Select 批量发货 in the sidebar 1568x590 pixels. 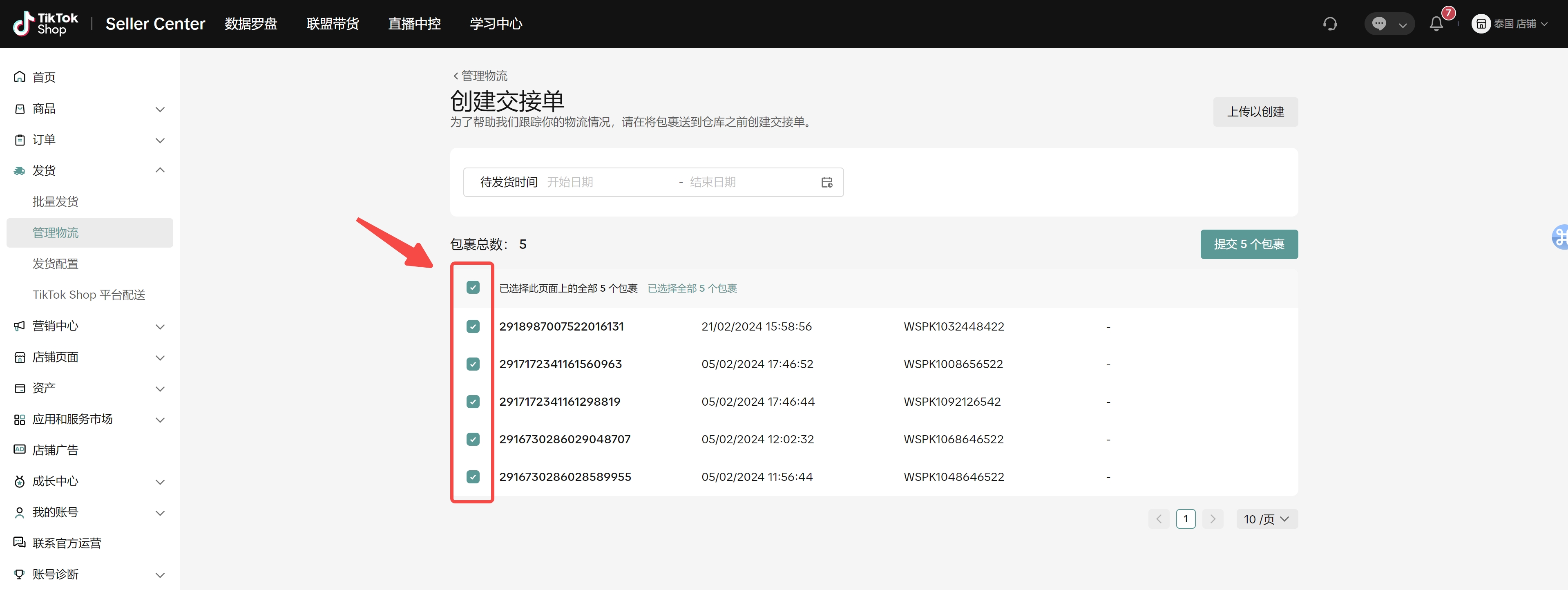[56, 201]
